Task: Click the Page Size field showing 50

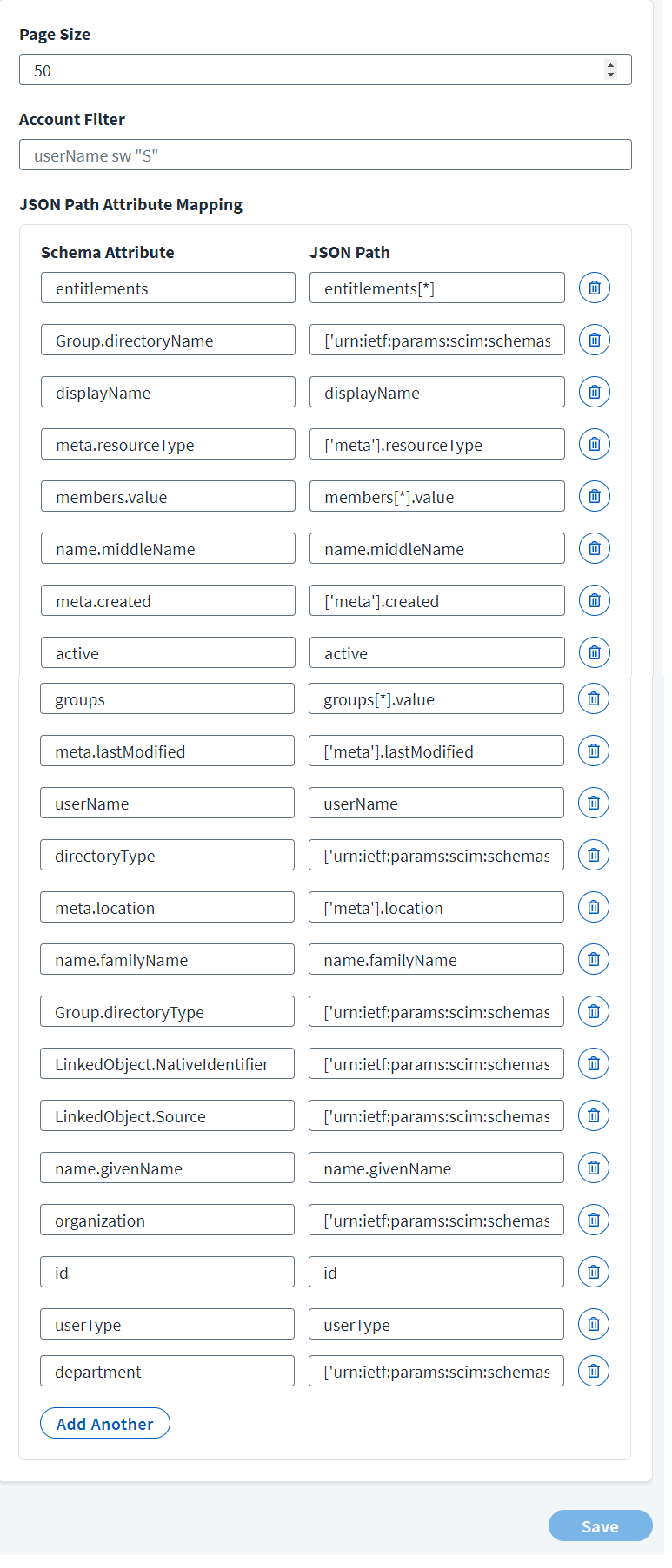Action: (x=325, y=70)
